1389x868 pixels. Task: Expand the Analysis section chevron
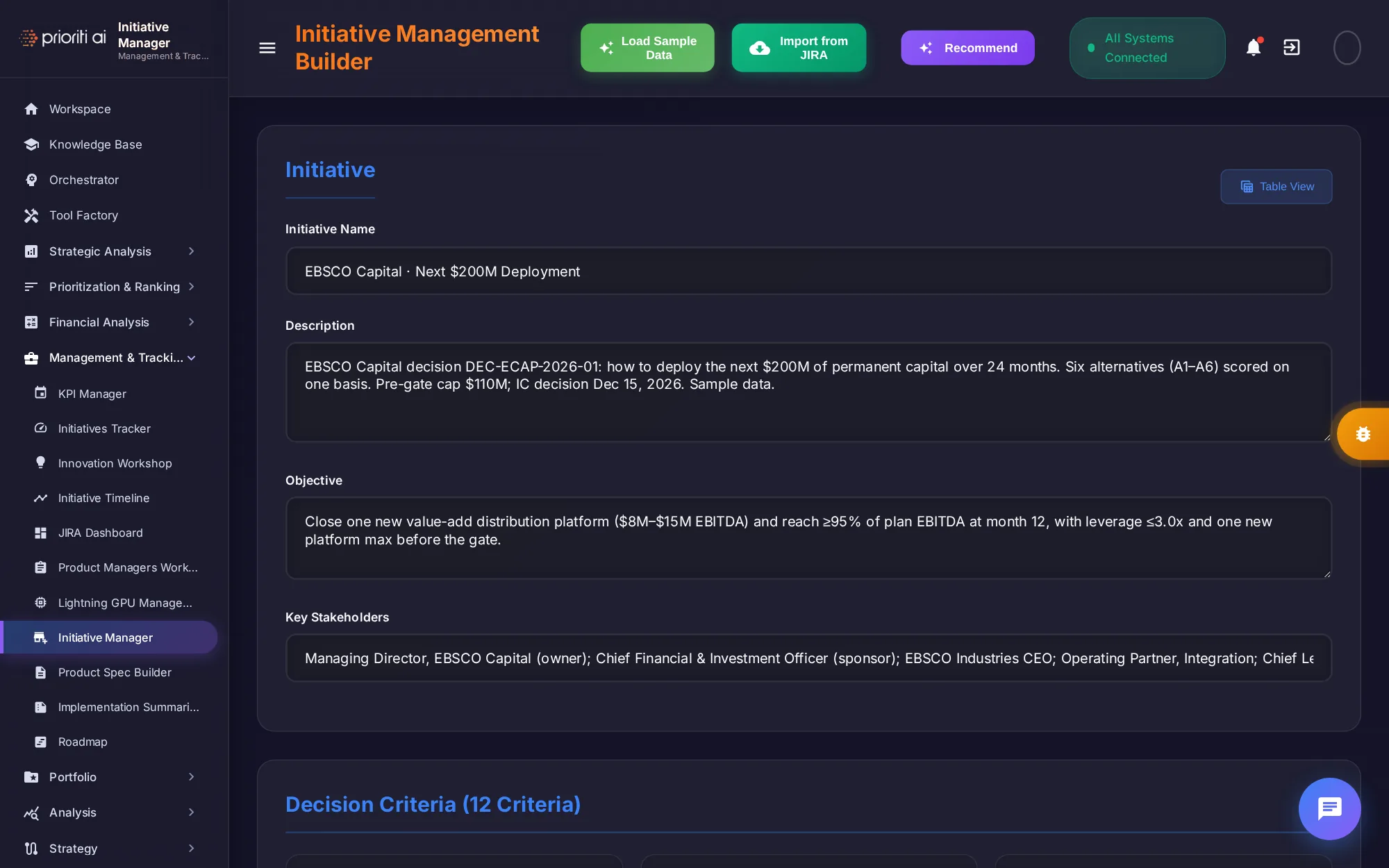(x=191, y=812)
